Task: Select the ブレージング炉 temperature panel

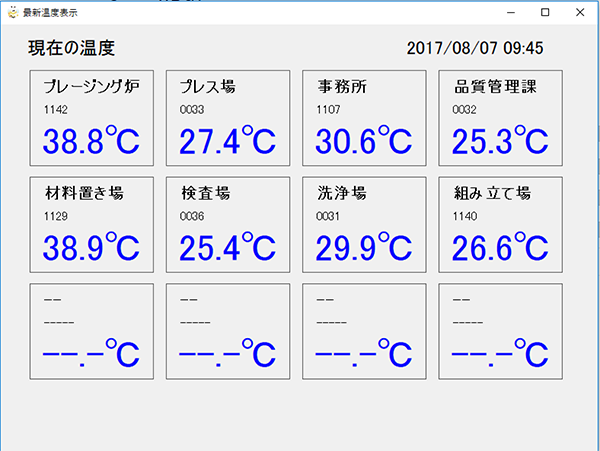Action: click(x=92, y=118)
